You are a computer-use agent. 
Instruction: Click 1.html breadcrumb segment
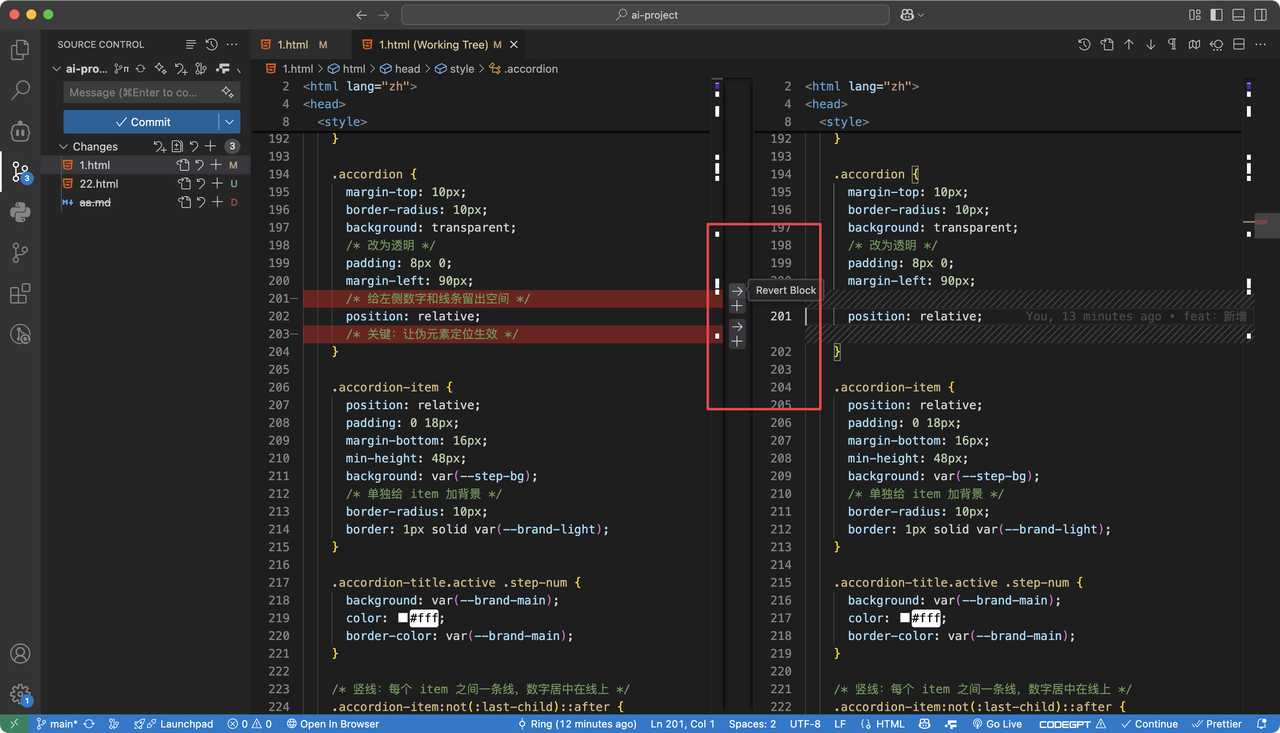[x=290, y=69]
